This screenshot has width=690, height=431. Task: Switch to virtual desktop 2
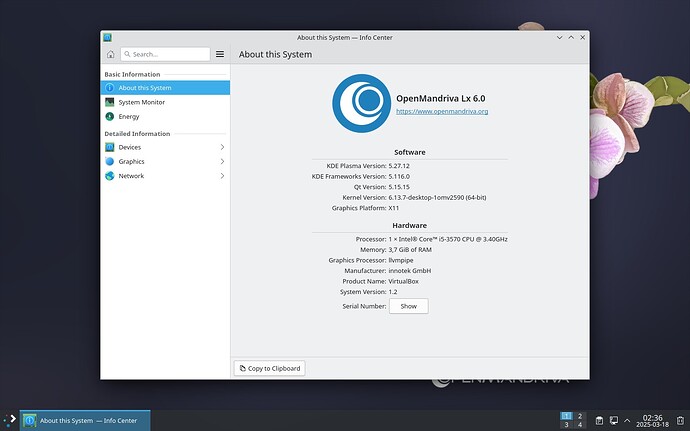tap(580, 416)
